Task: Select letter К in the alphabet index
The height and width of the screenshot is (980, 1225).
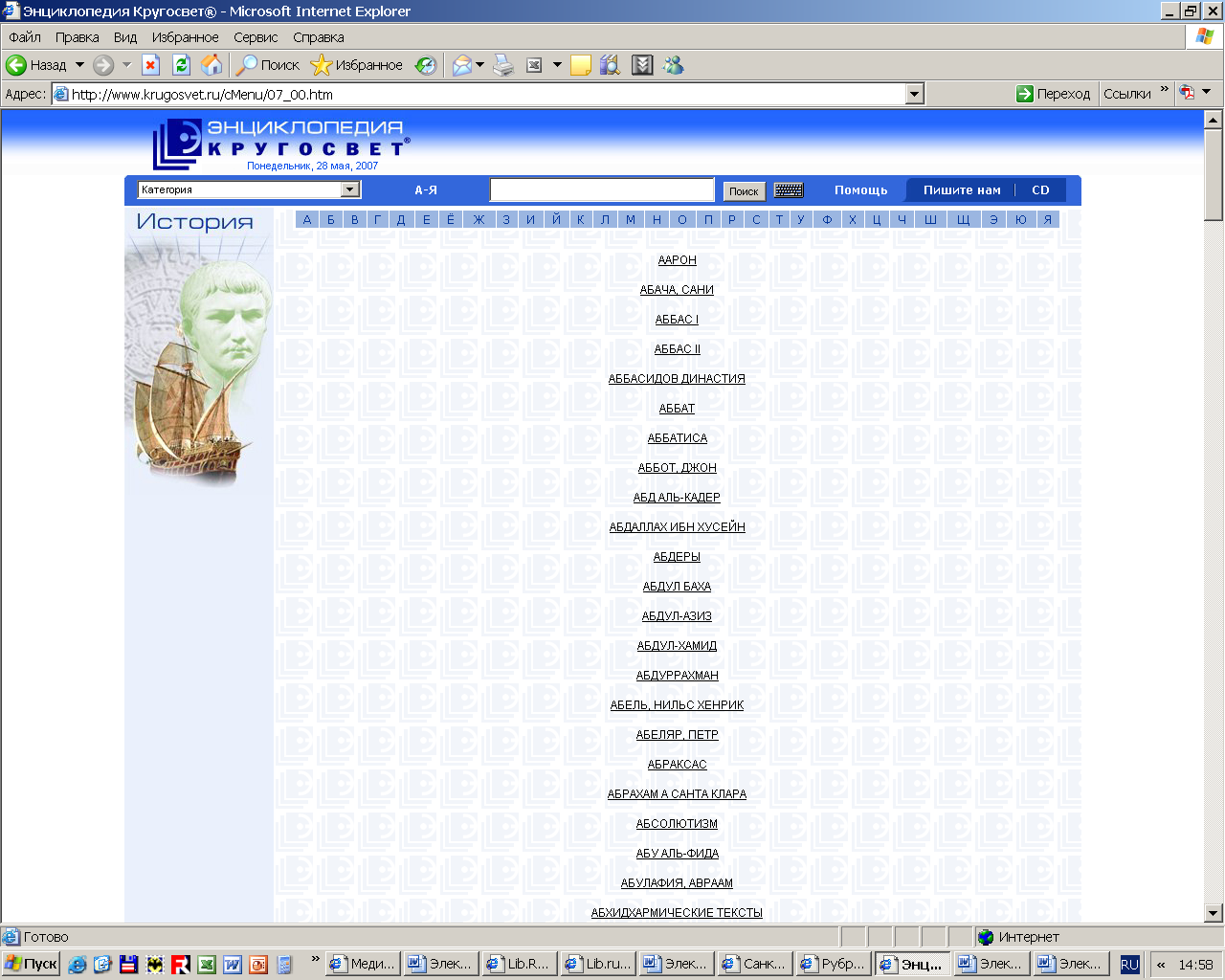Action: point(580,219)
